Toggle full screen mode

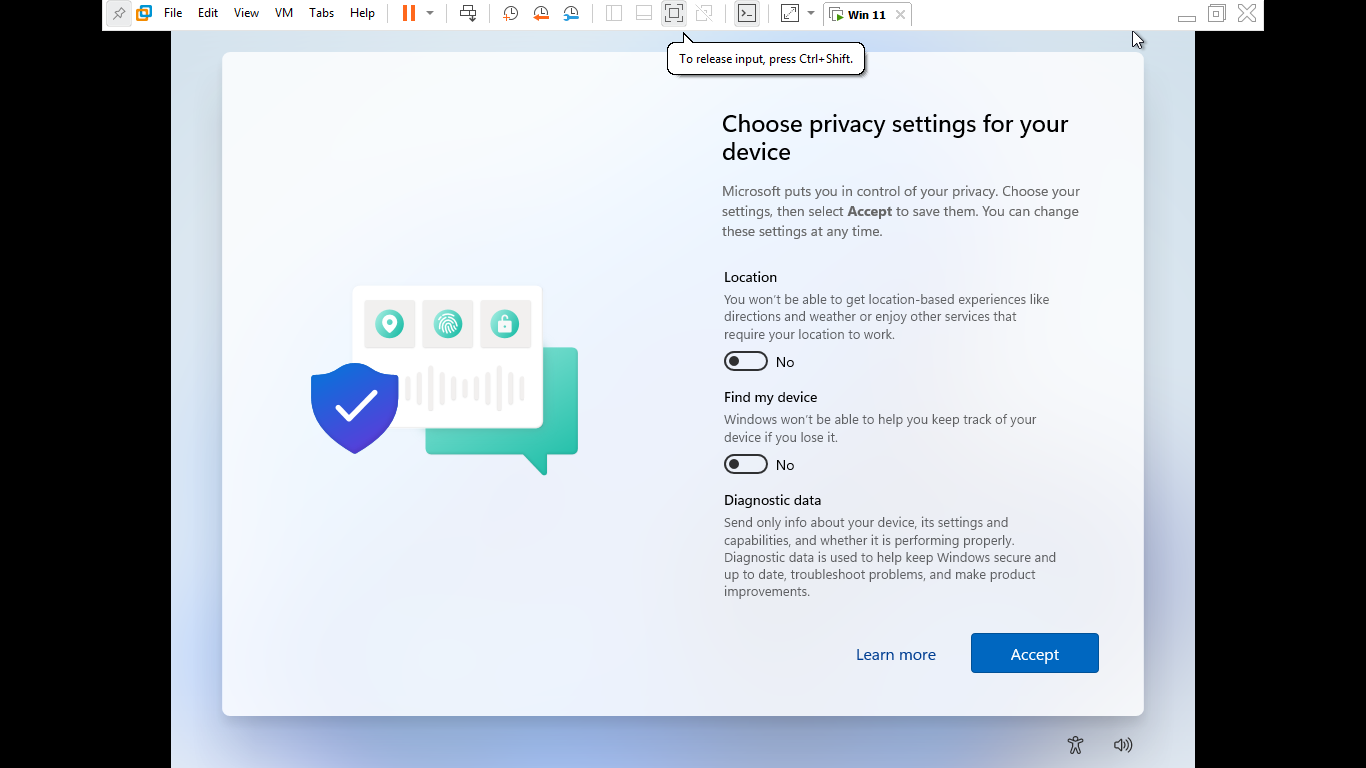(x=674, y=14)
